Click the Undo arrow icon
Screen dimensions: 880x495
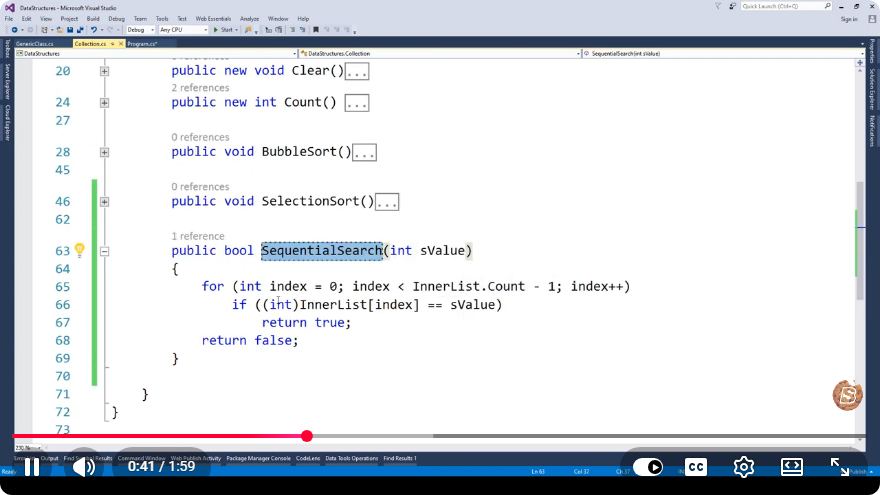click(94, 30)
